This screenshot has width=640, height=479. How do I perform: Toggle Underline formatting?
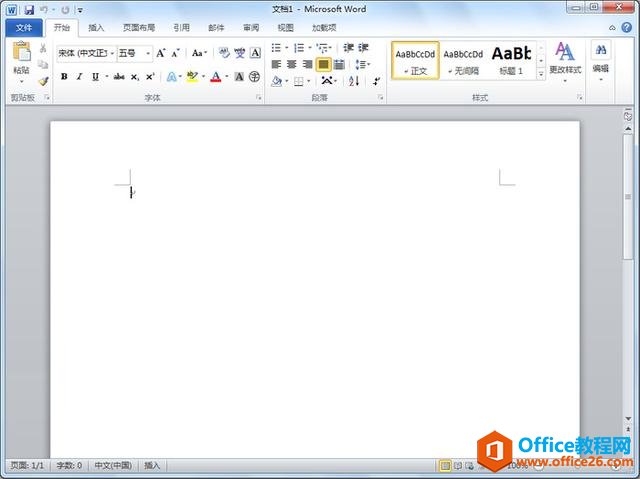click(95, 76)
